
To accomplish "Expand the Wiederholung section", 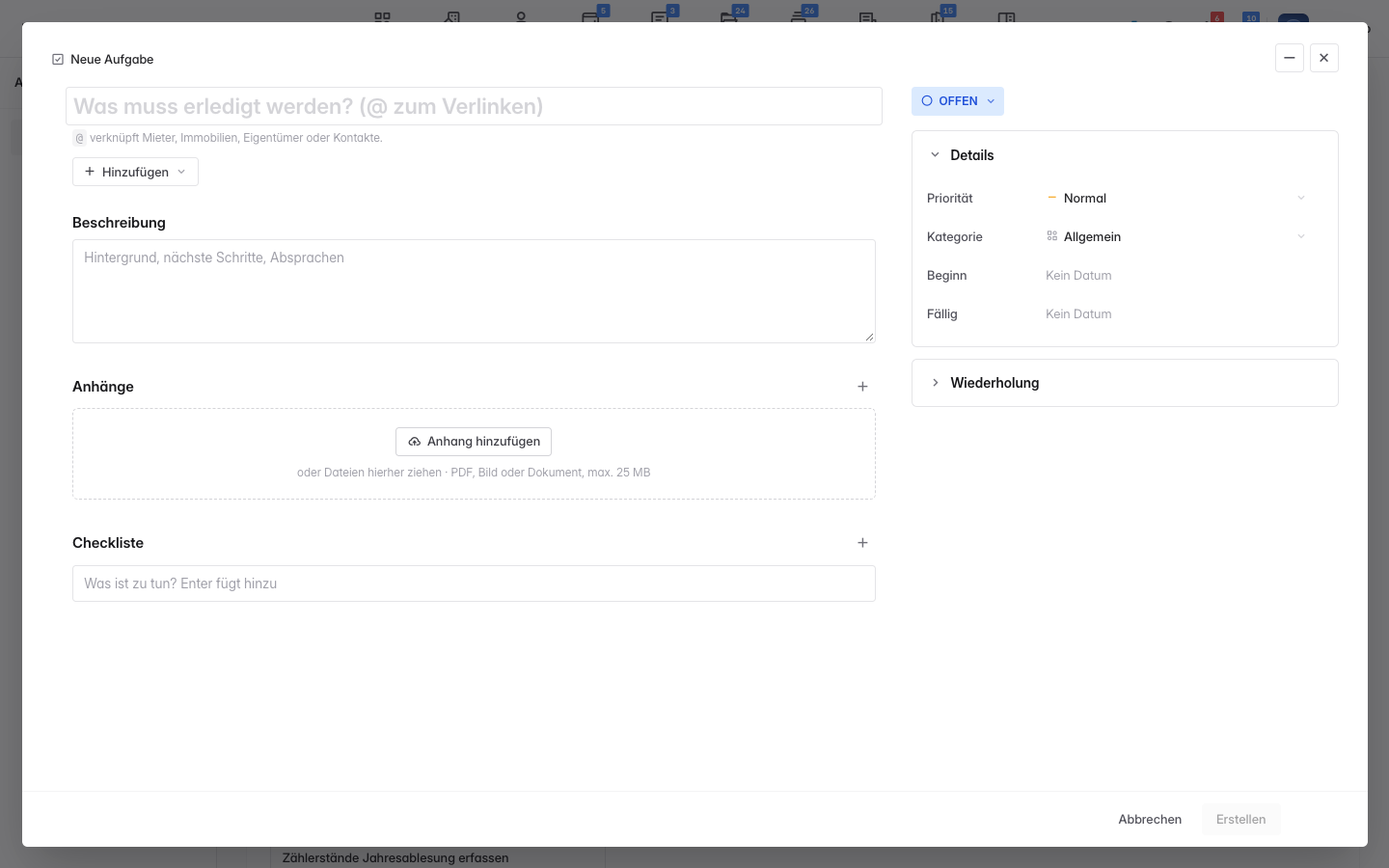I will pyautogui.click(x=1125, y=383).
